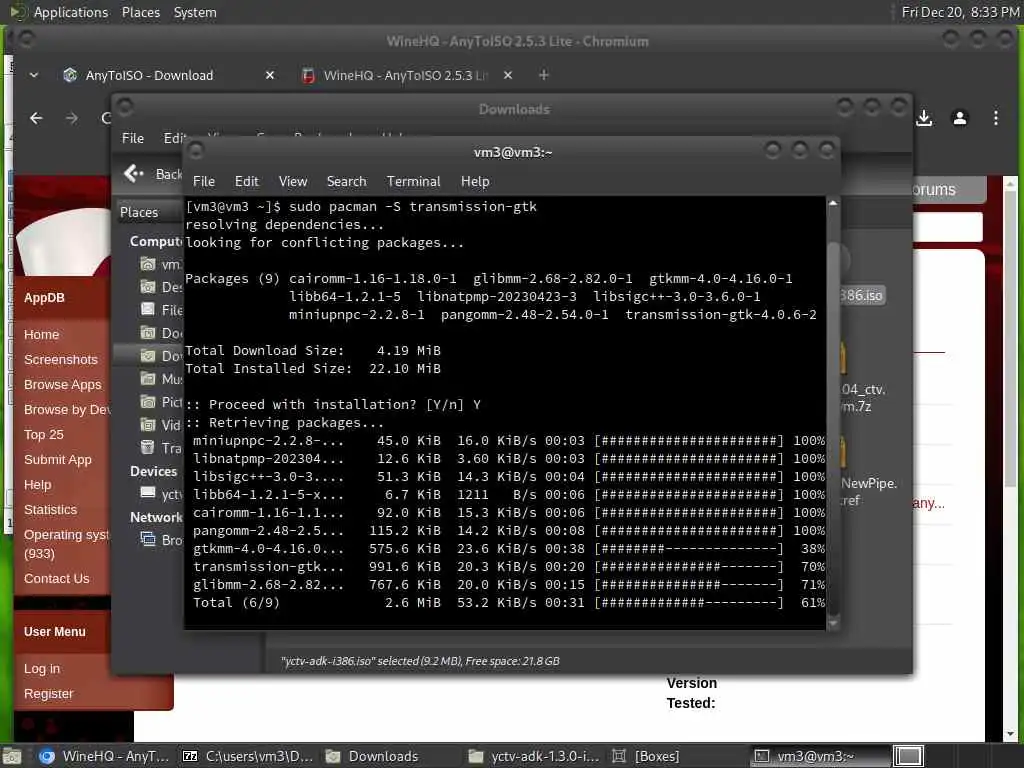Open Statistics link on WineHQ sidebar
Screen dimensions: 1024x768
pos(50,510)
